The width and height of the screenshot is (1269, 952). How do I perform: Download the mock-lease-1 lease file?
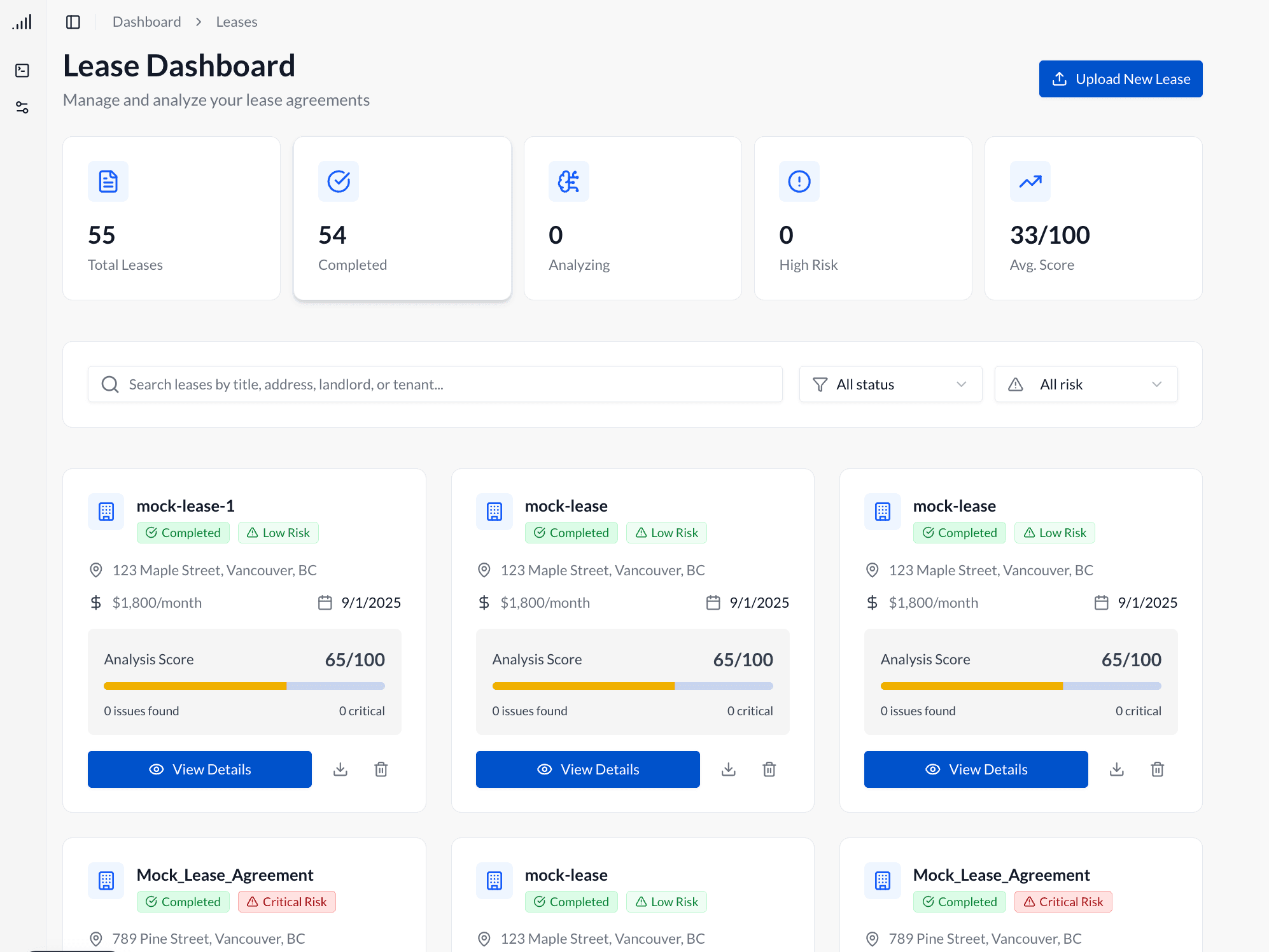click(340, 769)
